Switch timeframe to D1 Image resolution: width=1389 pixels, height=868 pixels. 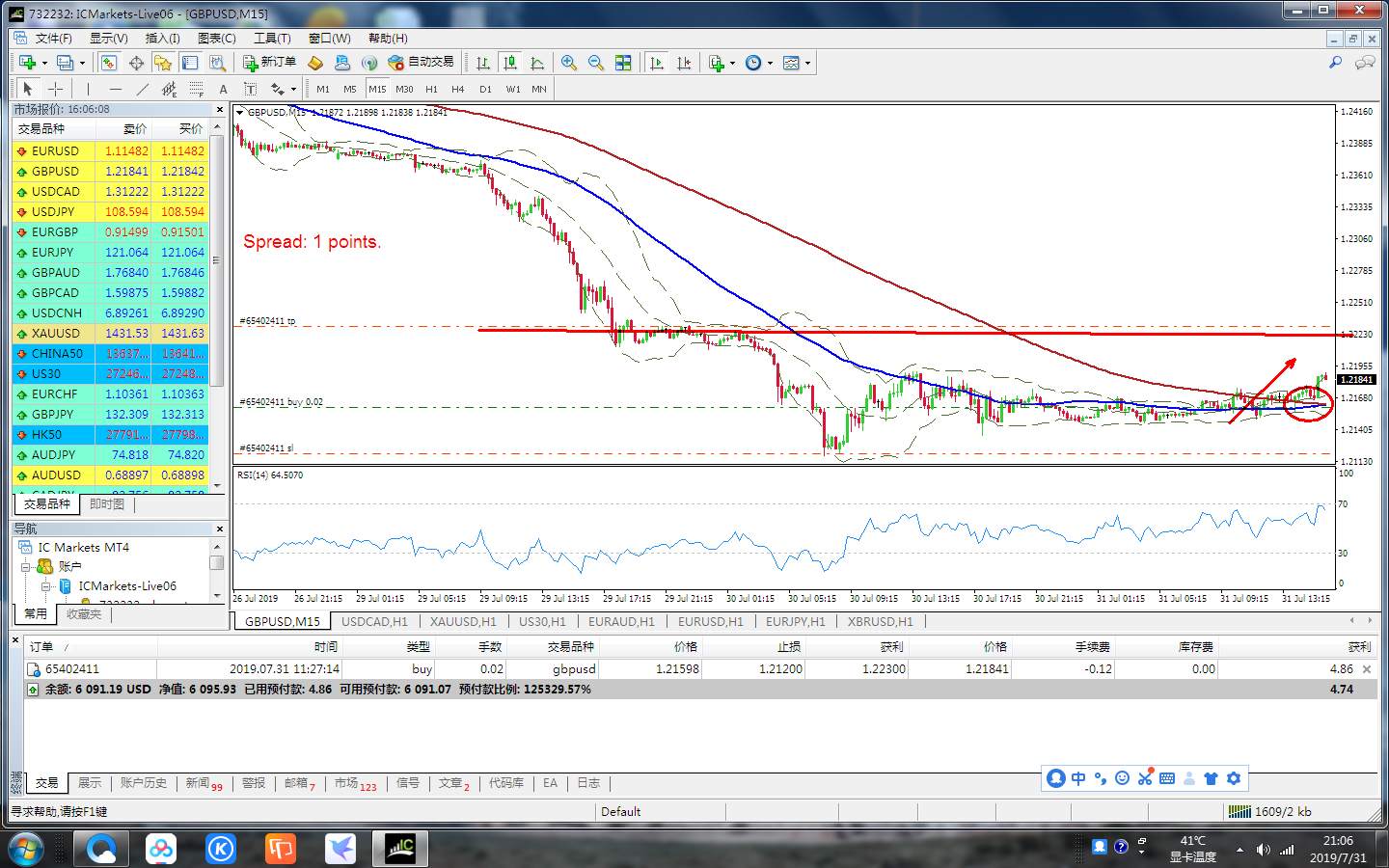point(485,89)
